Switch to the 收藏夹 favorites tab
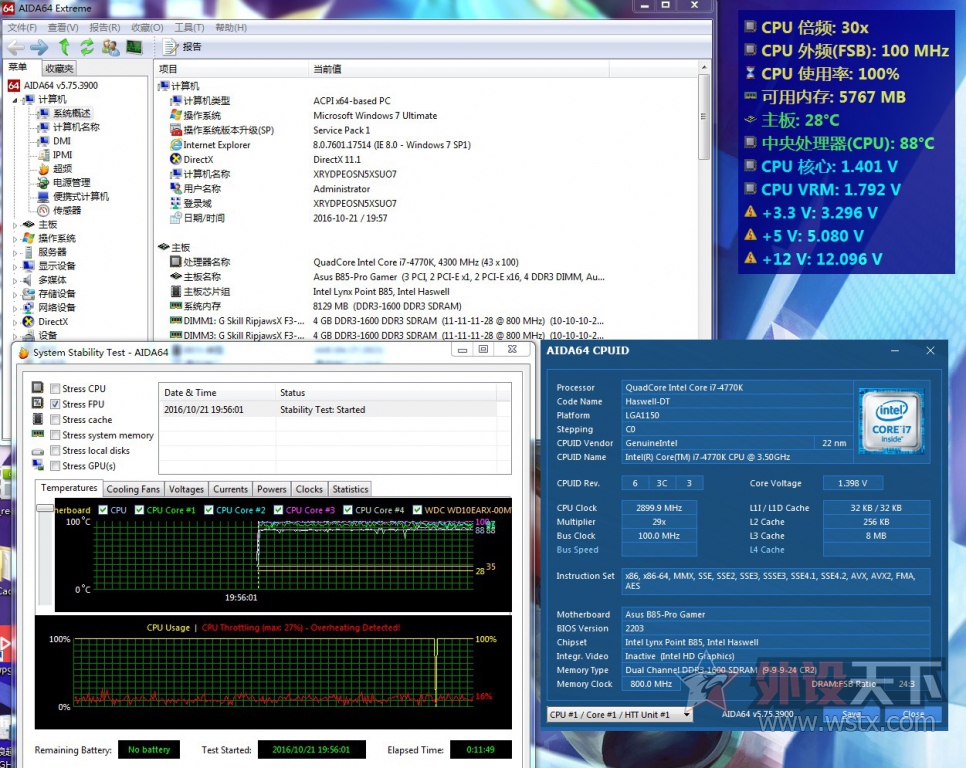The image size is (966, 768). point(59,68)
